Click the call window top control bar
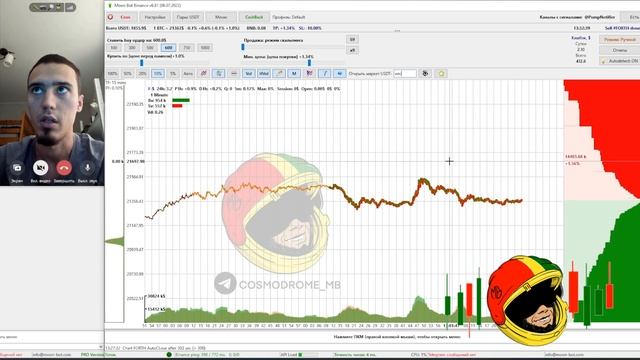Image resolution: width=640 pixels, height=360 pixels. point(53,7)
